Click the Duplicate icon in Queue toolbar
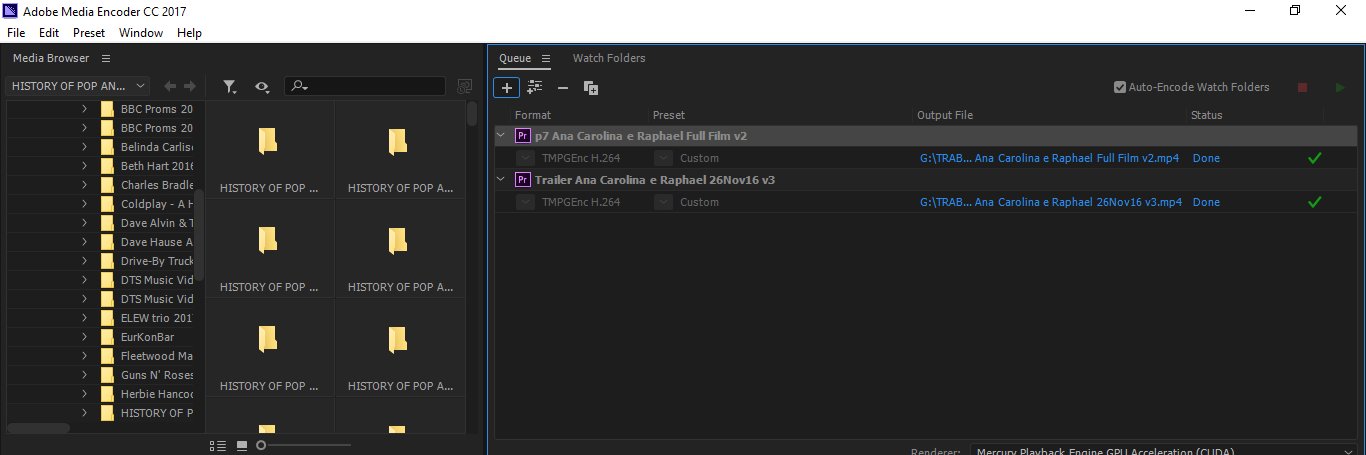The width and height of the screenshot is (1366, 455). [x=591, y=88]
